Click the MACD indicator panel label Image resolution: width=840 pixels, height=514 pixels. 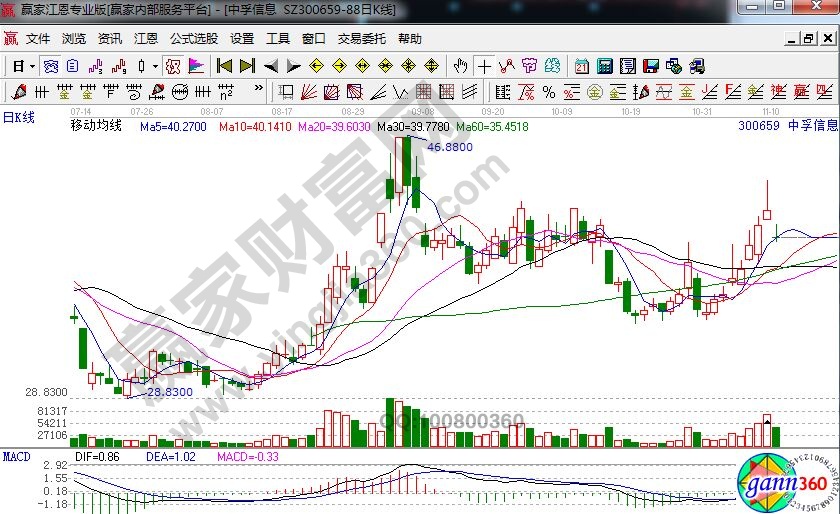point(15,456)
